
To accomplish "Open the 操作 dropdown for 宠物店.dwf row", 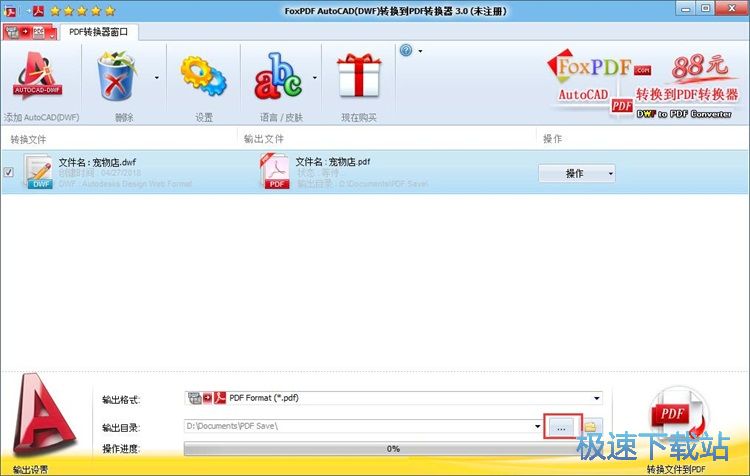I will point(577,173).
